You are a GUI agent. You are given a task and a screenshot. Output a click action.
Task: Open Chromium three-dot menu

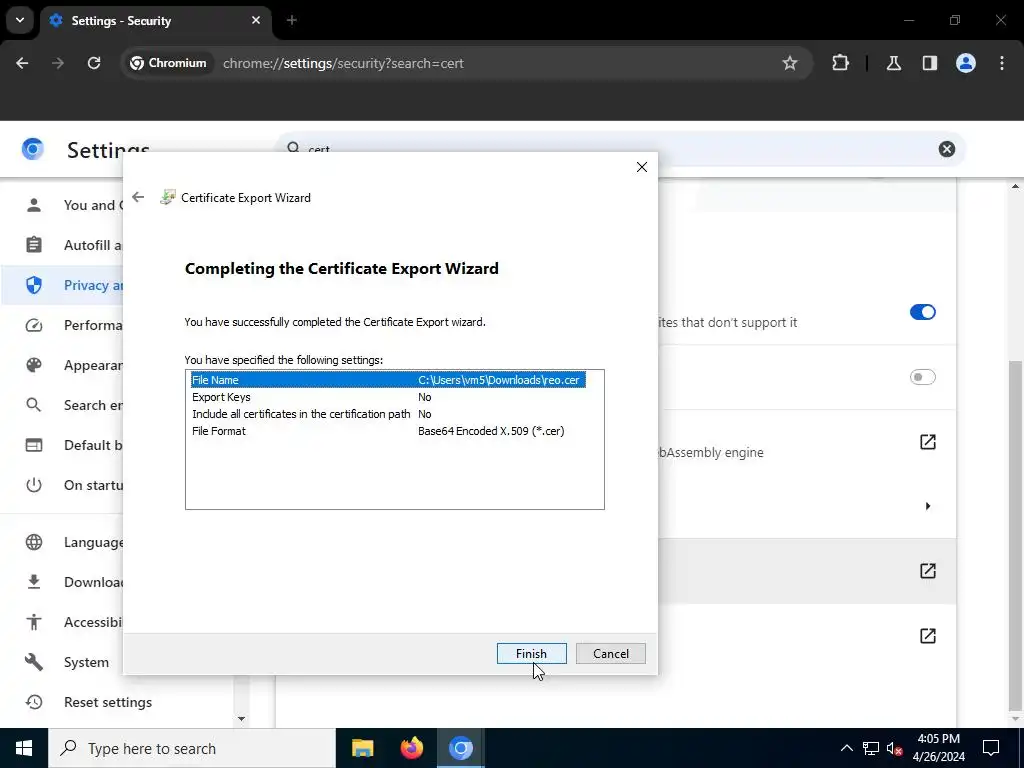(1002, 63)
